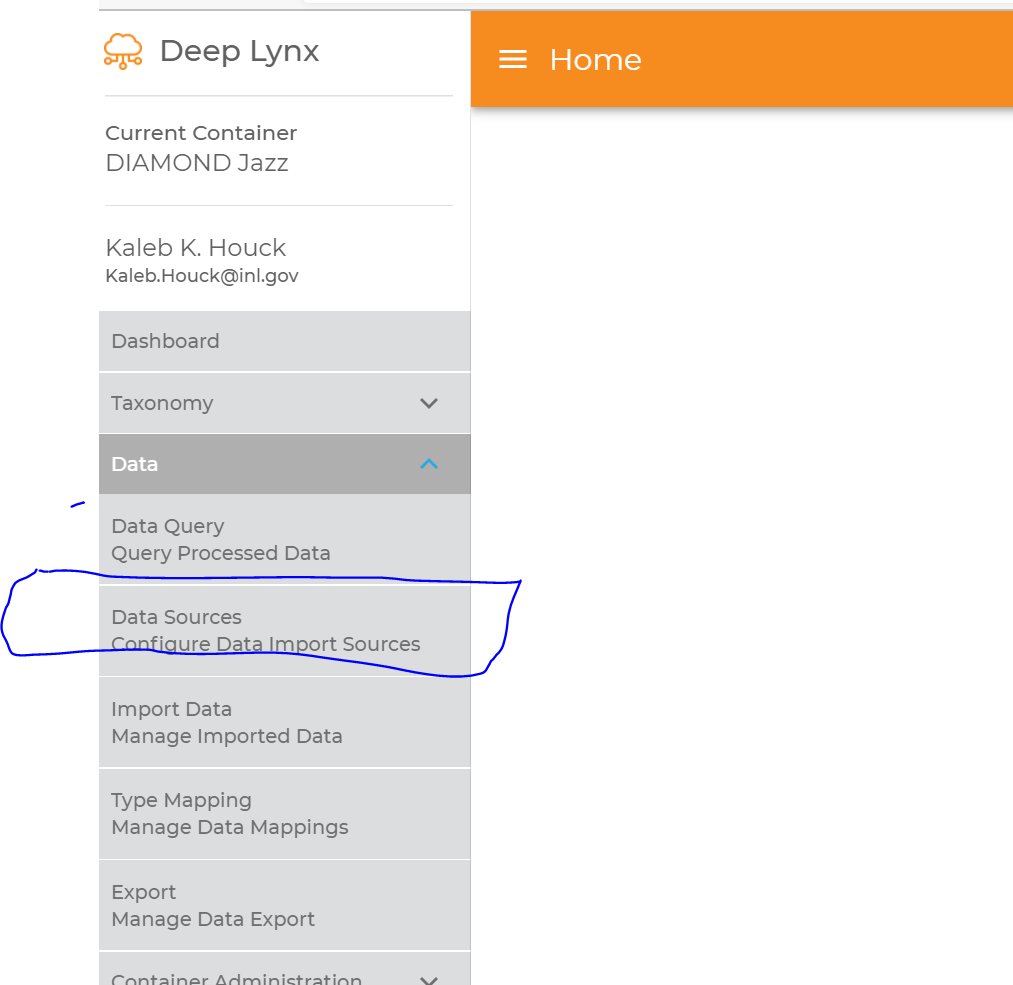Open Data Sources to configure imports
1013x985 pixels.
click(177, 617)
